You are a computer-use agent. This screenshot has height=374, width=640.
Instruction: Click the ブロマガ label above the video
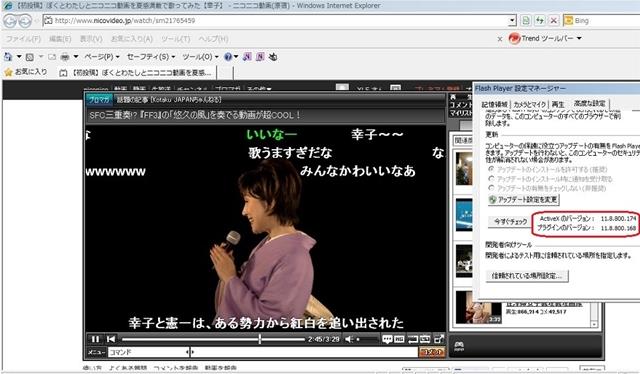pos(99,100)
